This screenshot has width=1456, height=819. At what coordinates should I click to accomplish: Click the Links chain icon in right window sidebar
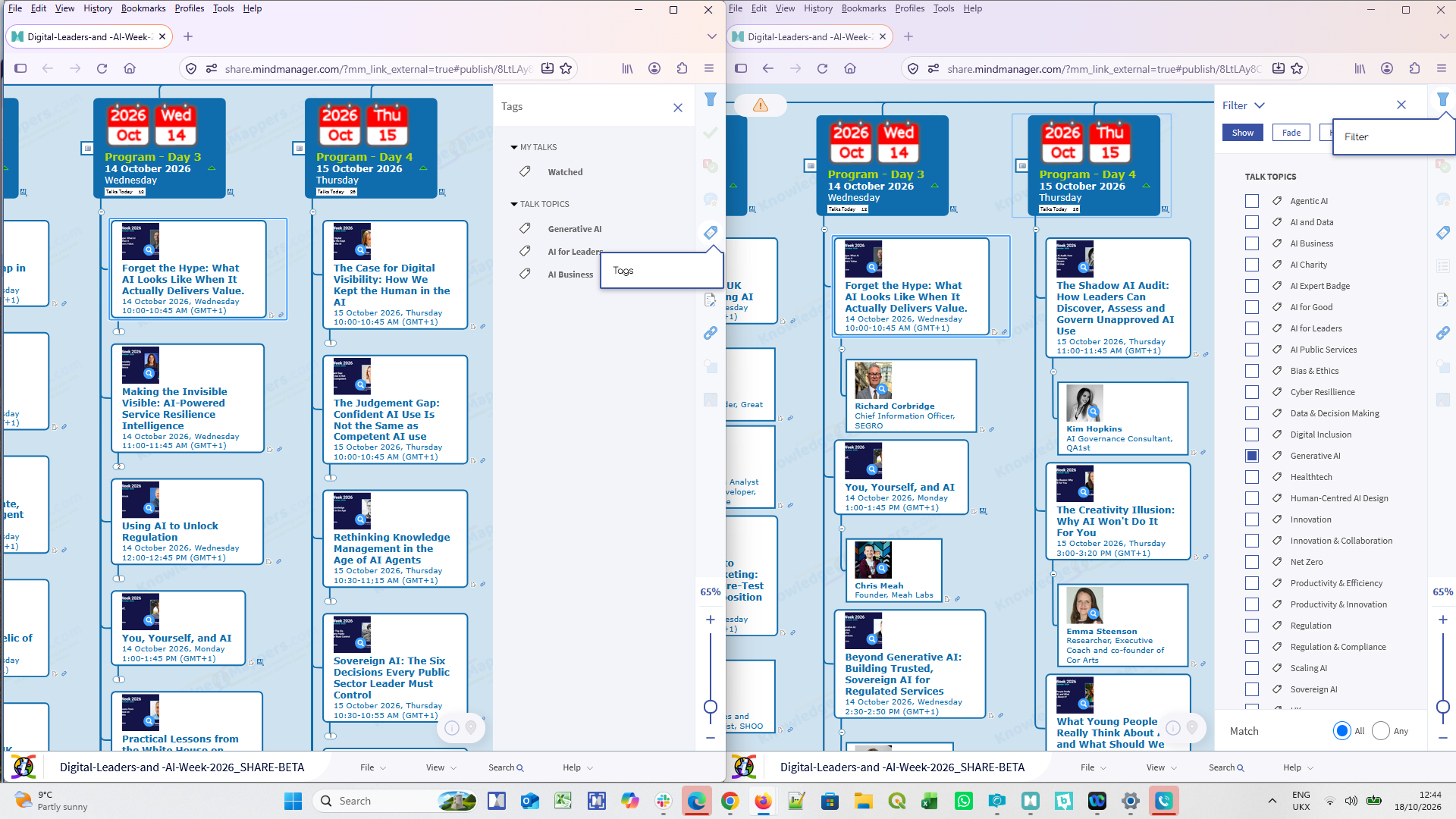pos(1443,333)
